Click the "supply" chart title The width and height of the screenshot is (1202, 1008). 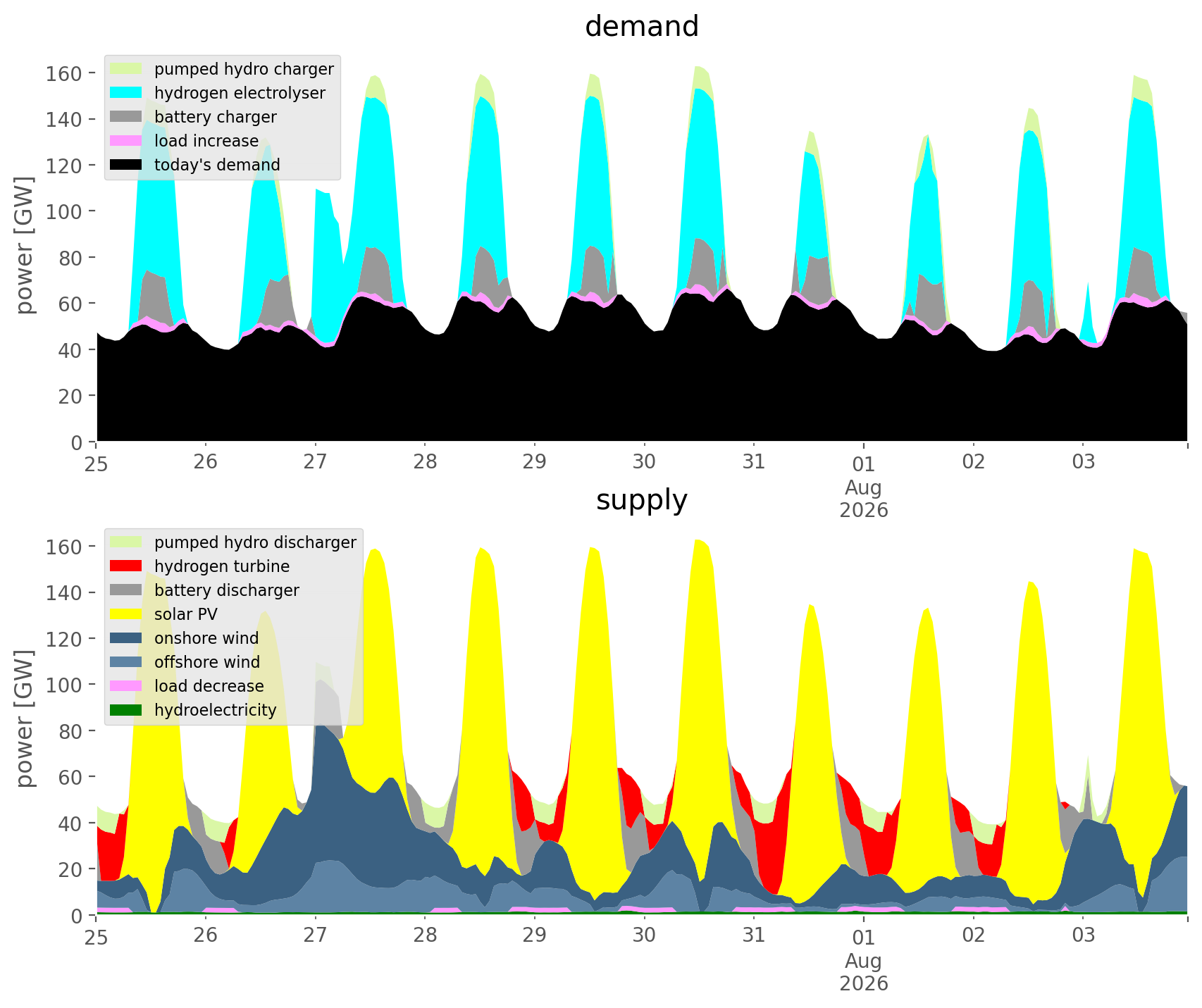click(642, 501)
